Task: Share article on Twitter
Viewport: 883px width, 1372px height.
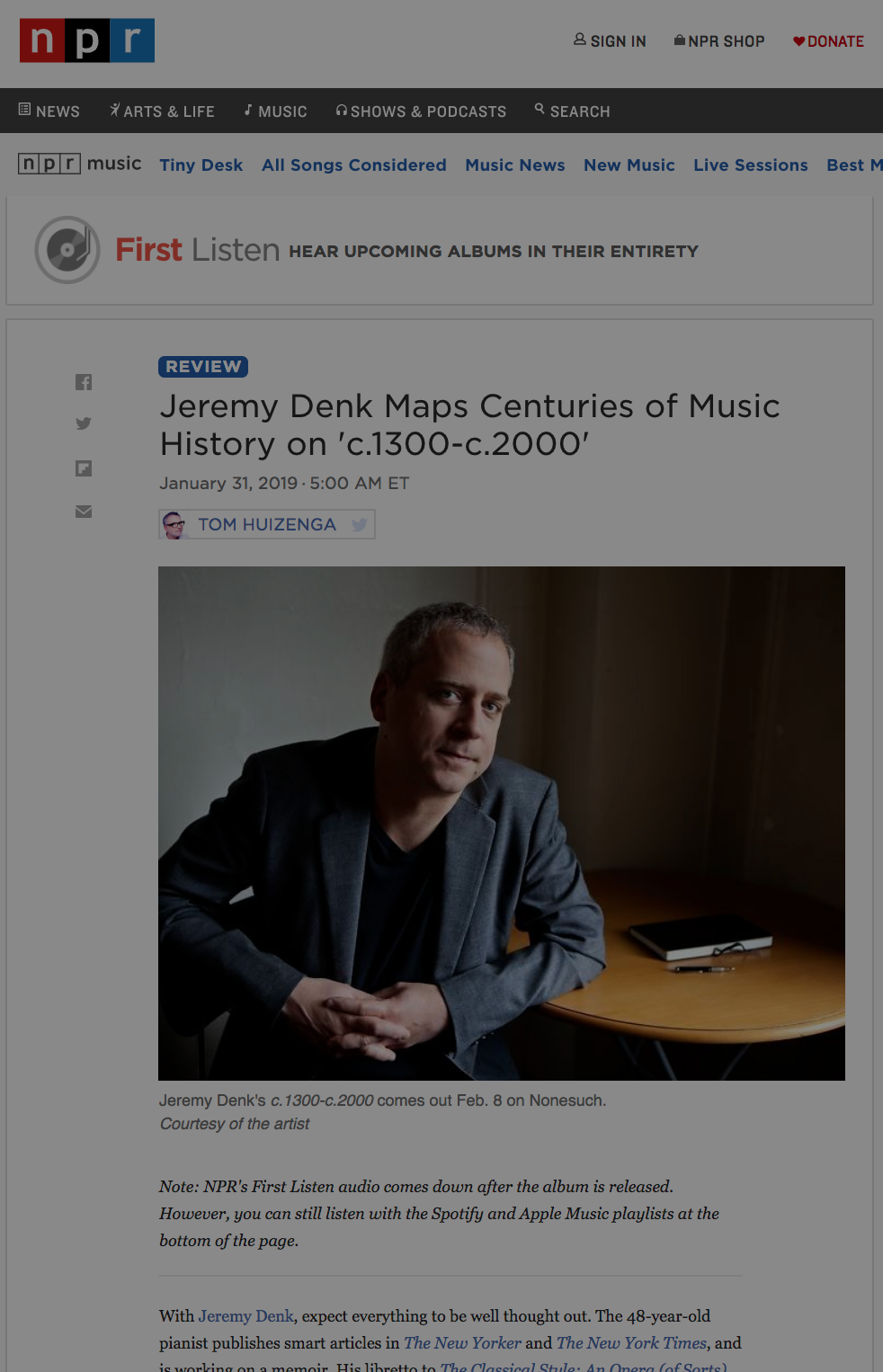Action: coord(84,423)
